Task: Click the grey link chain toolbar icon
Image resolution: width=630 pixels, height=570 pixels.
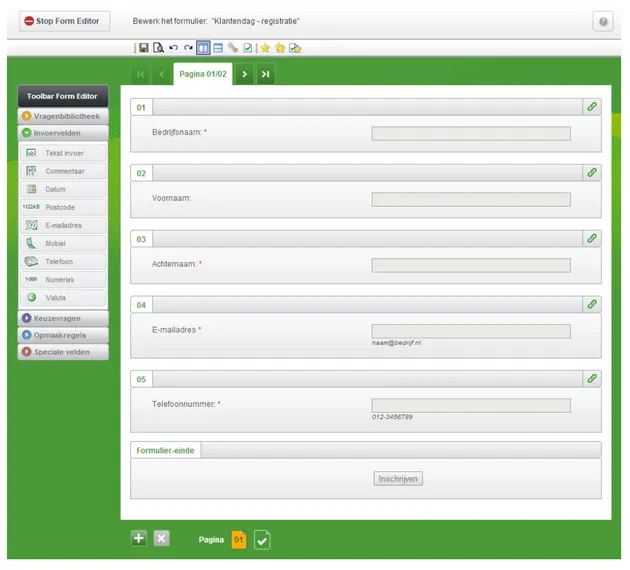Action: click(233, 48)
